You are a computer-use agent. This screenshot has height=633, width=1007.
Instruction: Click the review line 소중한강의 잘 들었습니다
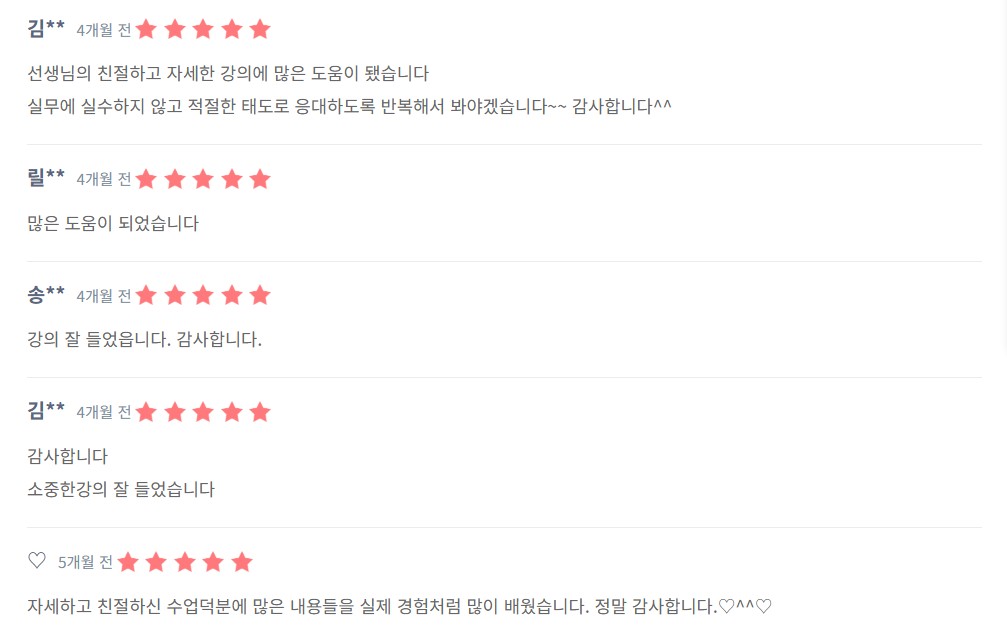click(121, 489)
